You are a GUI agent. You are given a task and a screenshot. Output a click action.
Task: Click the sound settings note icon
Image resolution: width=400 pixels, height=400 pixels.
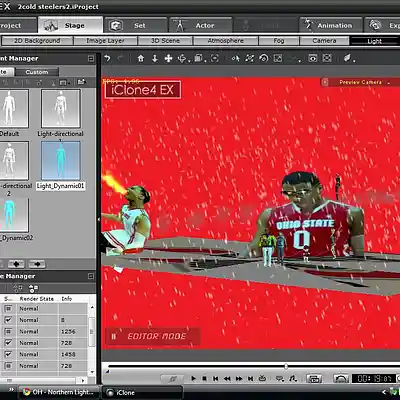[293, 378]
